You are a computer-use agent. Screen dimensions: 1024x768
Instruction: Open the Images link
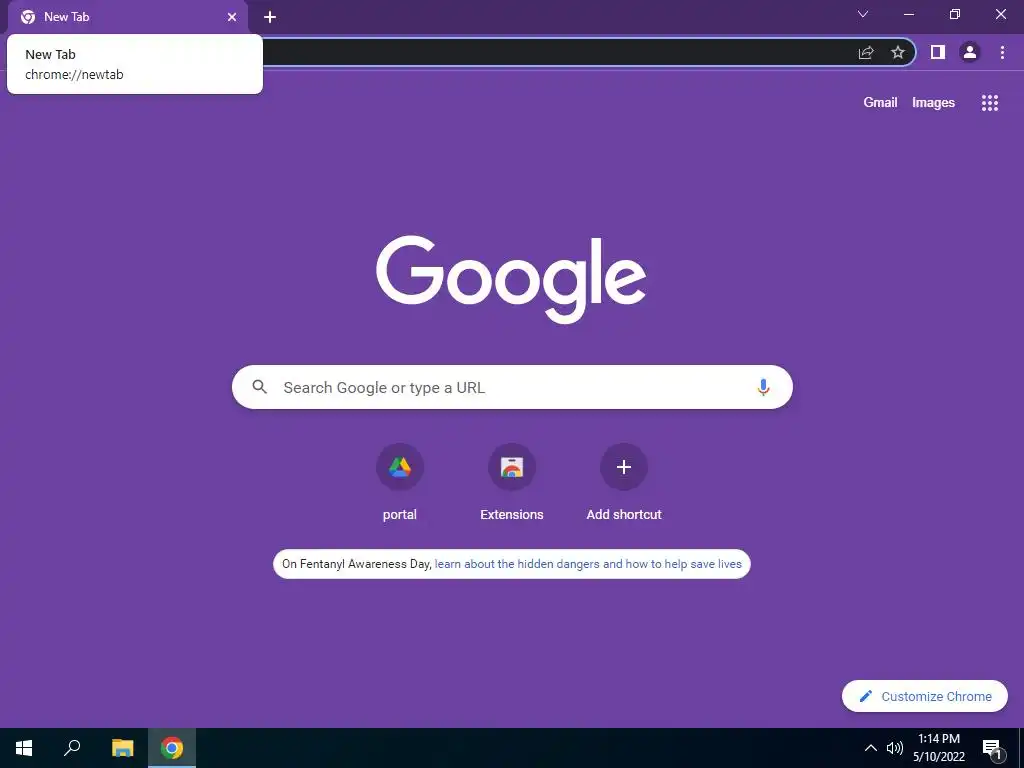[933, 103]
